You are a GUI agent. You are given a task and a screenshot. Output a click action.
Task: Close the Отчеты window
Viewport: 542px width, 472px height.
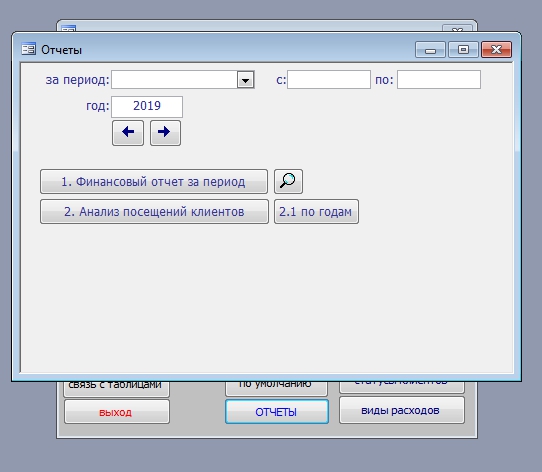pos(496,49)
